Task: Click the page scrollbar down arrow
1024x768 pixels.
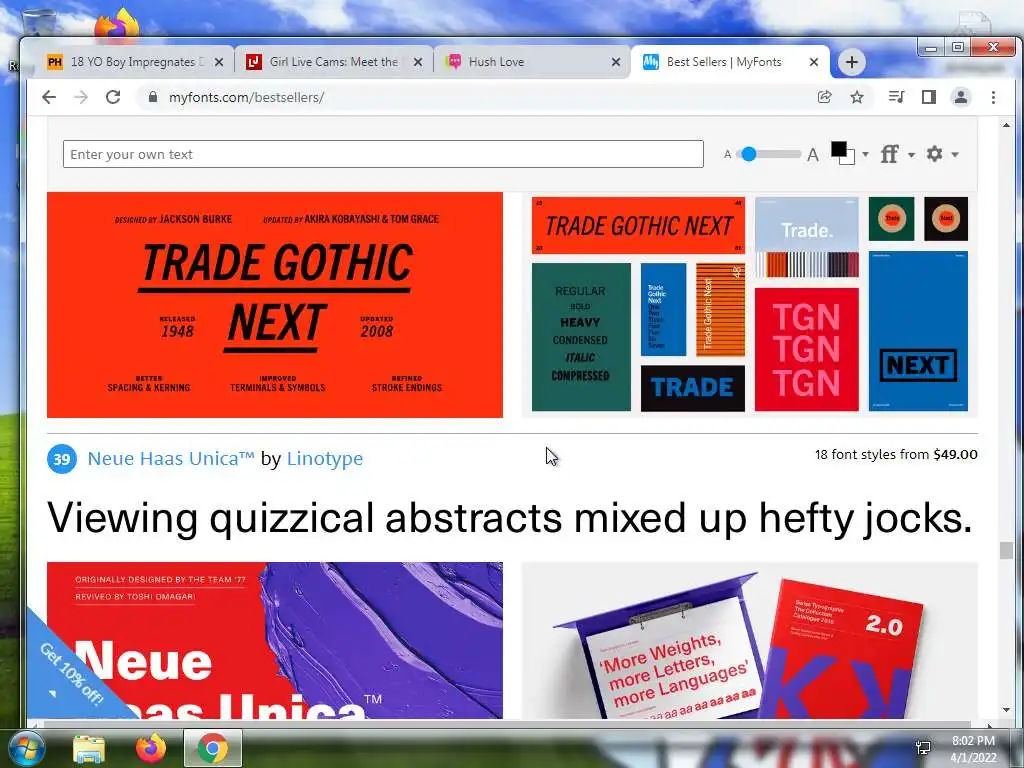Action: tap(1006, 711)
